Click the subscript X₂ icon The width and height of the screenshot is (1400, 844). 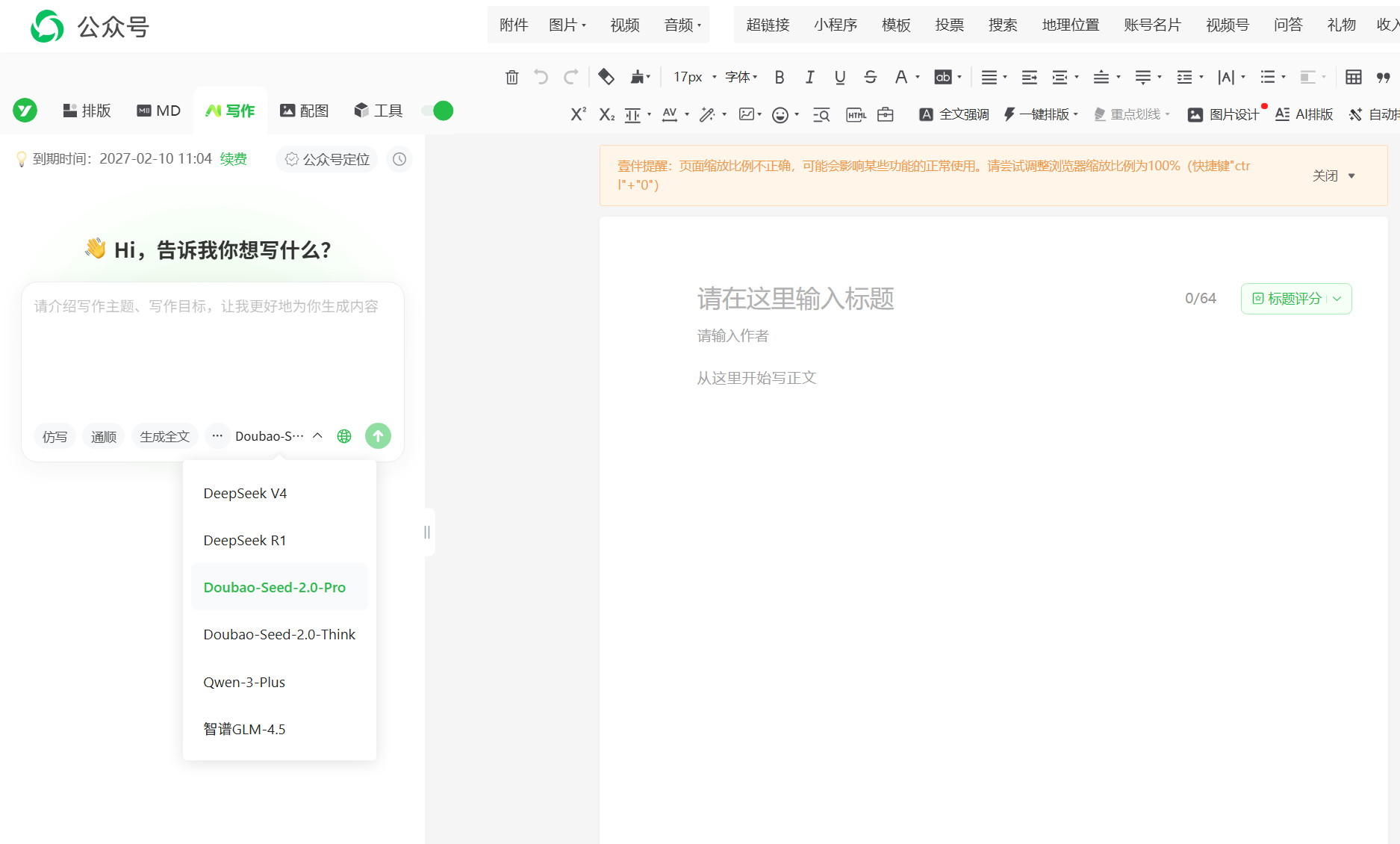(607, 114)
